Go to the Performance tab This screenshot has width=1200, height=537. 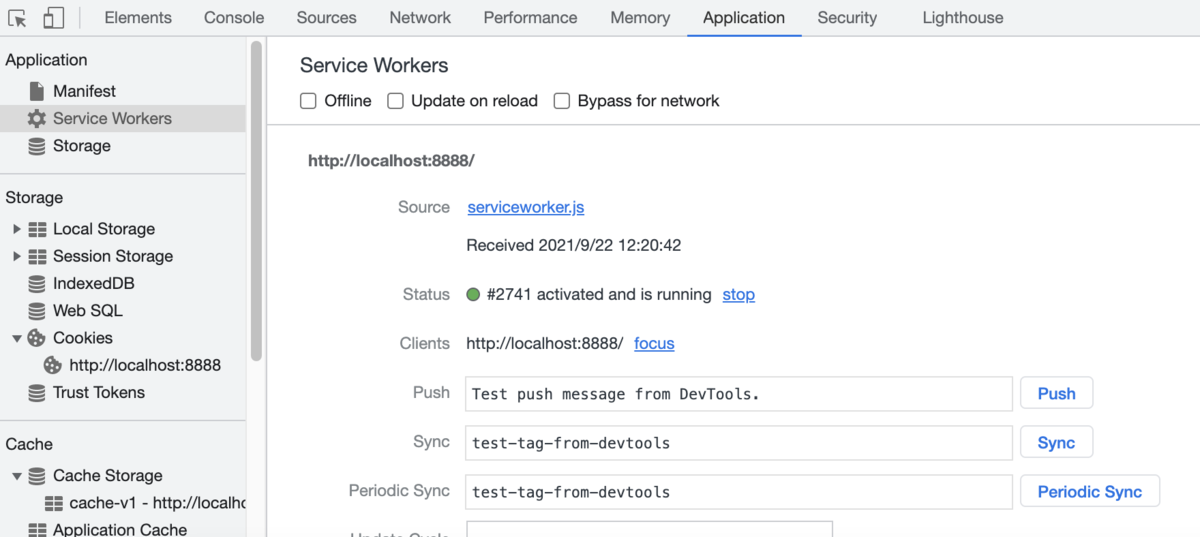click(530, 17)
